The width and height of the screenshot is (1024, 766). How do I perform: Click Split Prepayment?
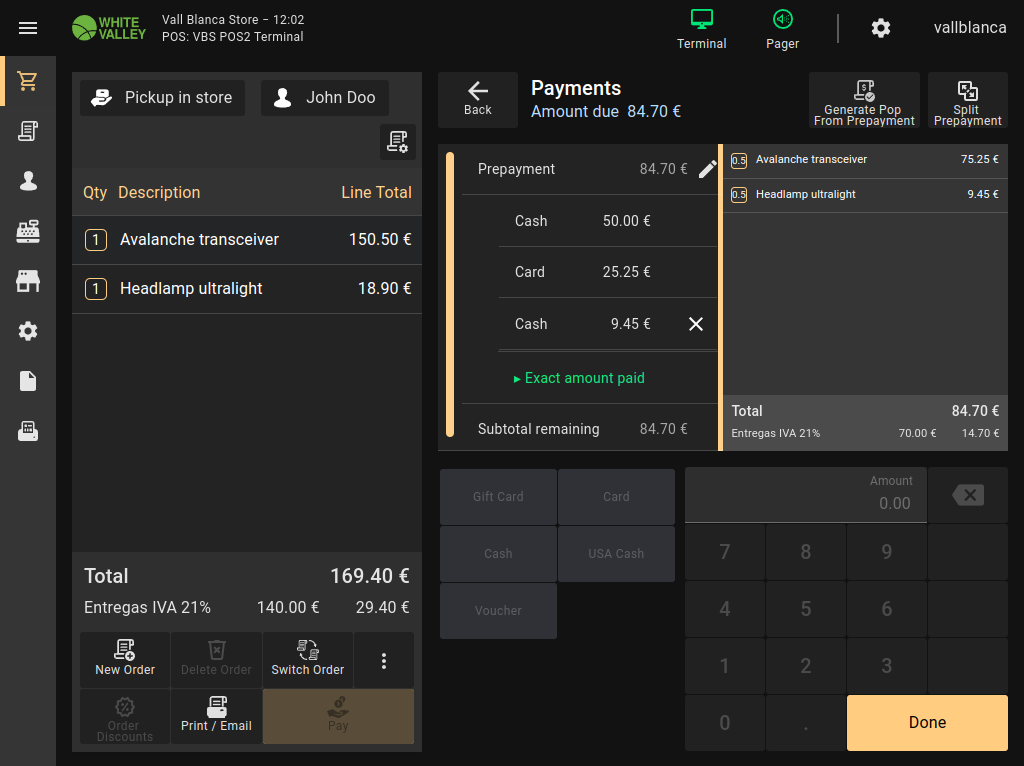pyautogui.click(x=967, y=100)
